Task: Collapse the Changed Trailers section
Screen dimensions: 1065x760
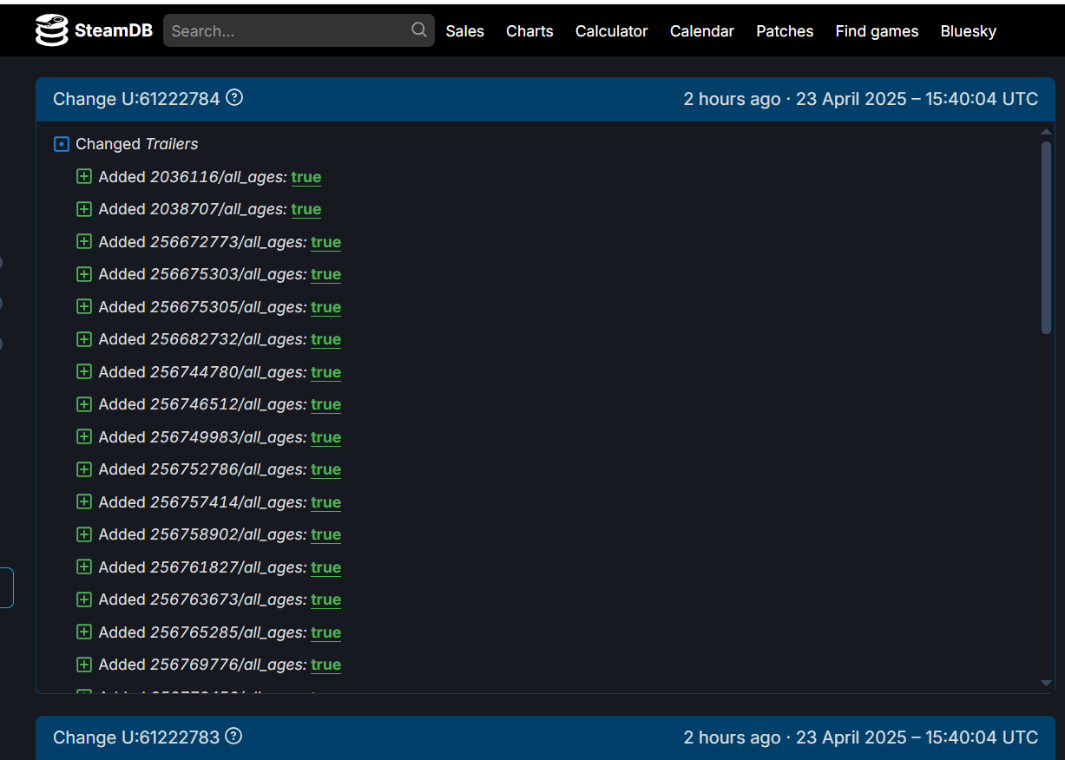Action: pos(61,144)
